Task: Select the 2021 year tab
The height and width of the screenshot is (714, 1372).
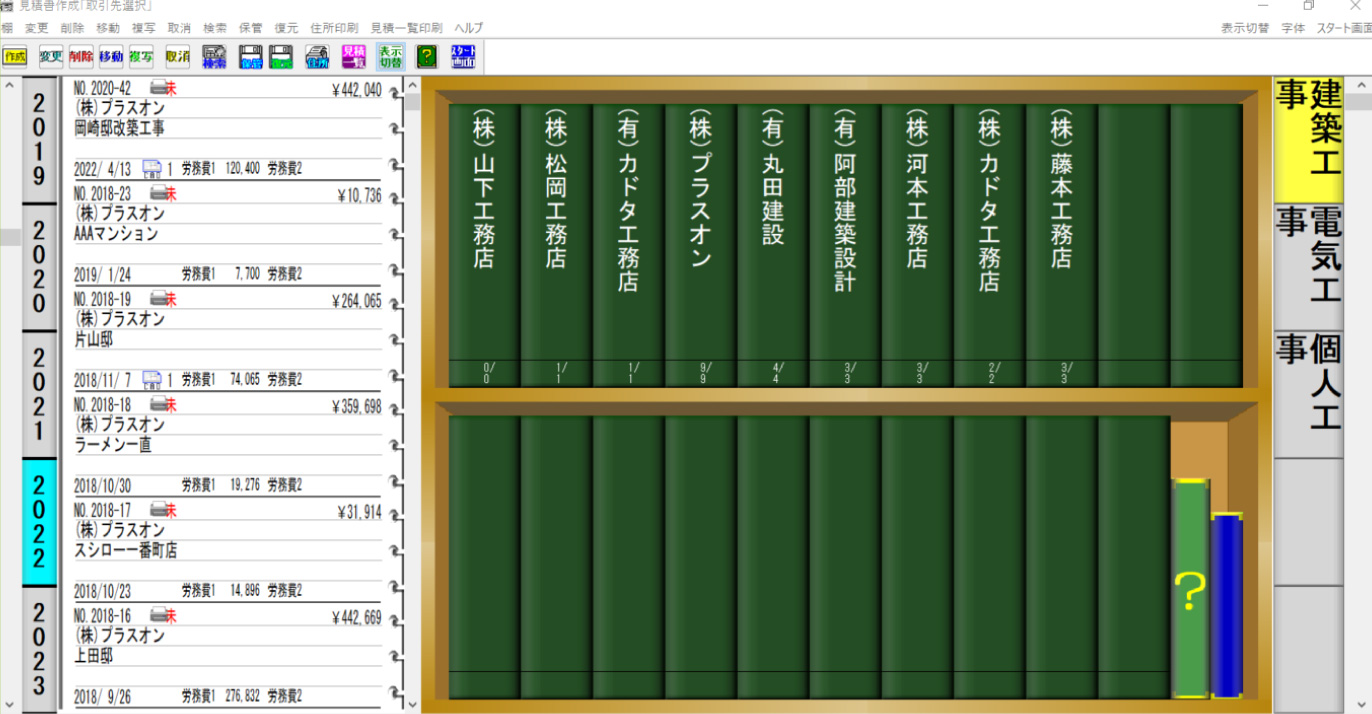Action: point(39,394)
